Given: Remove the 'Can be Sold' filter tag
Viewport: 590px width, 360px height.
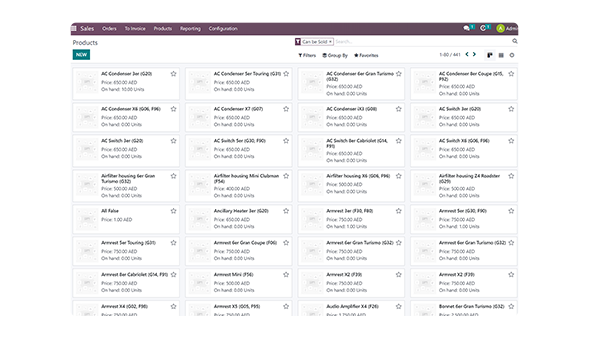Looking at the screenshot, I should 330,42.
